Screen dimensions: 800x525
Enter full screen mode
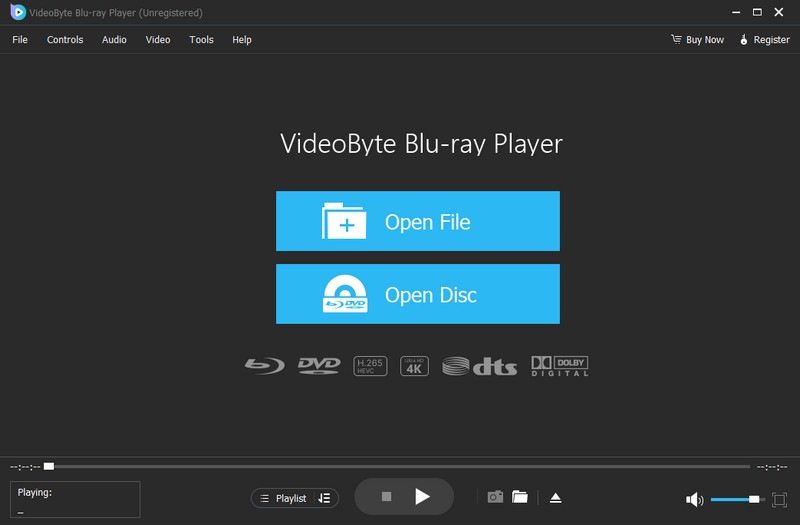779,499
